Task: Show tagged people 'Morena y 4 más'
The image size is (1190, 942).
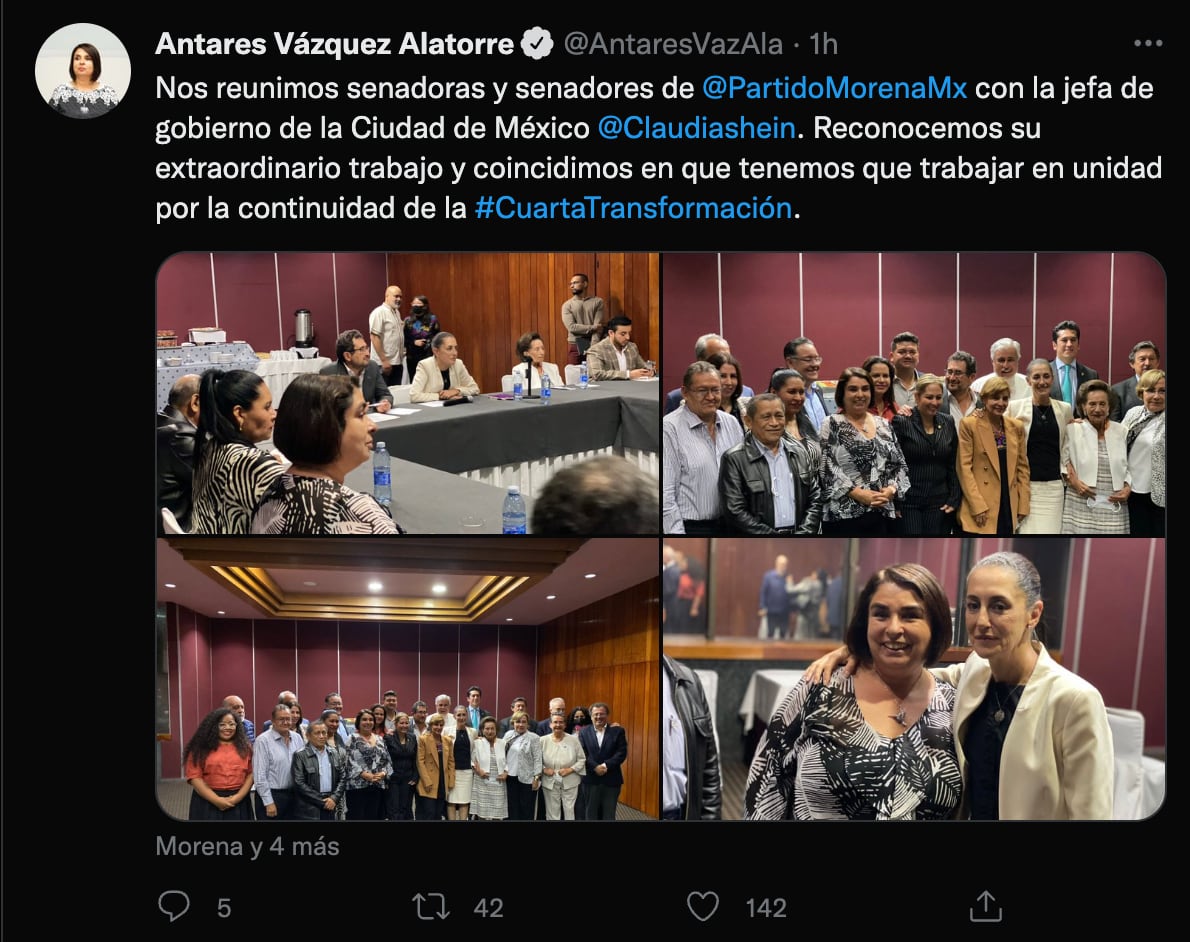Action: pos(247,846)
